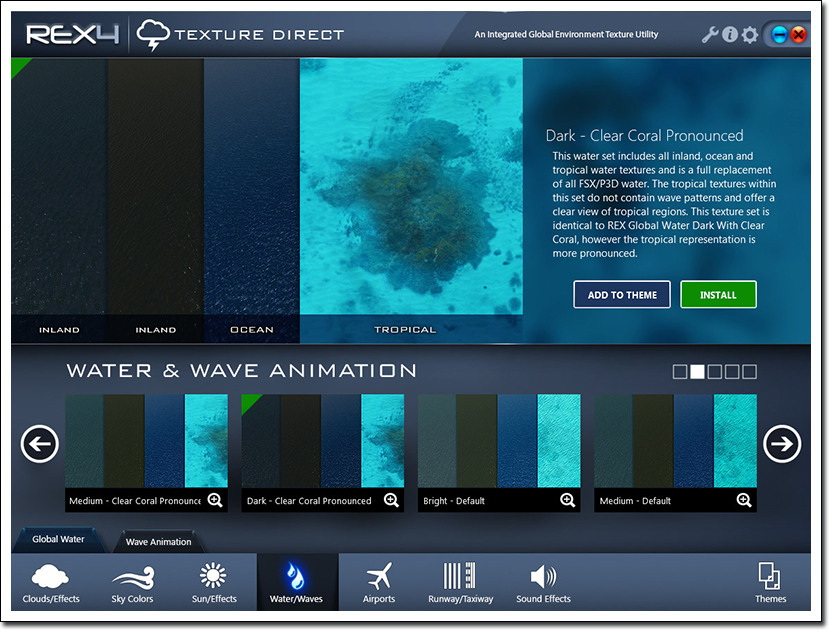Zoom into Bright - Default set
Screen dimensions: 832x632
567,500
